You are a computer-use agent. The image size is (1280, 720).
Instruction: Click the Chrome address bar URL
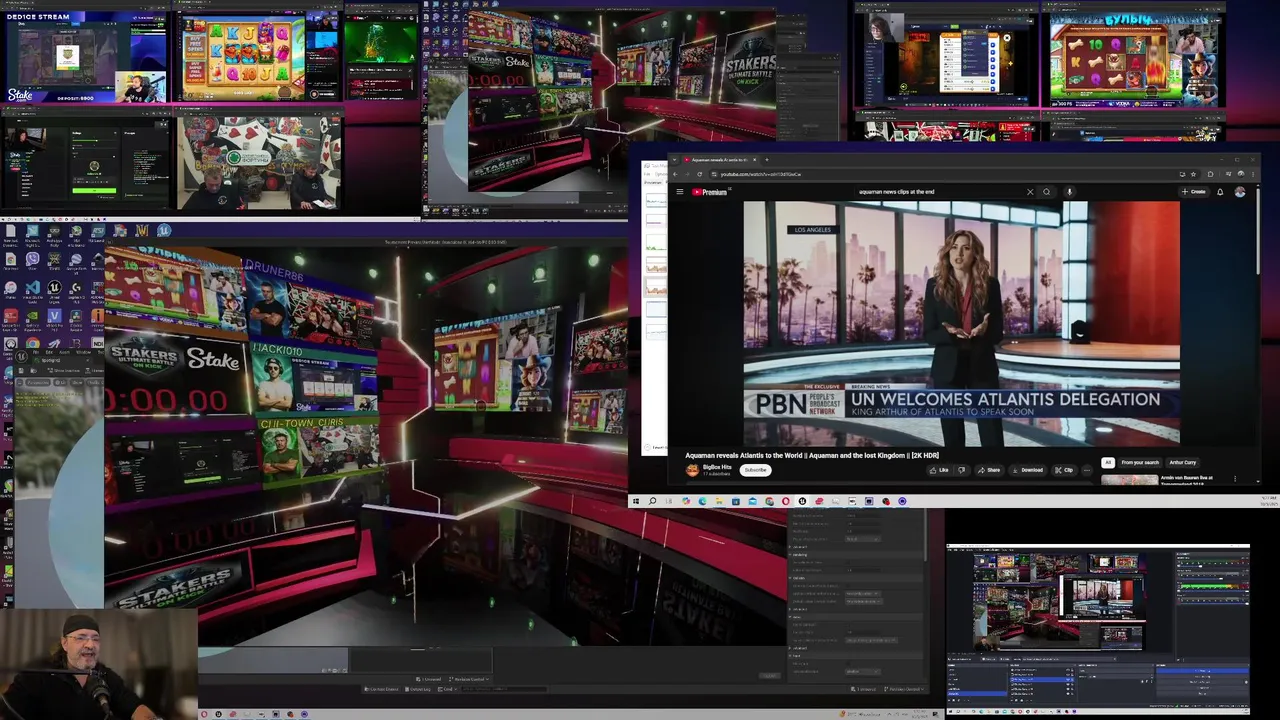point(760,174)
